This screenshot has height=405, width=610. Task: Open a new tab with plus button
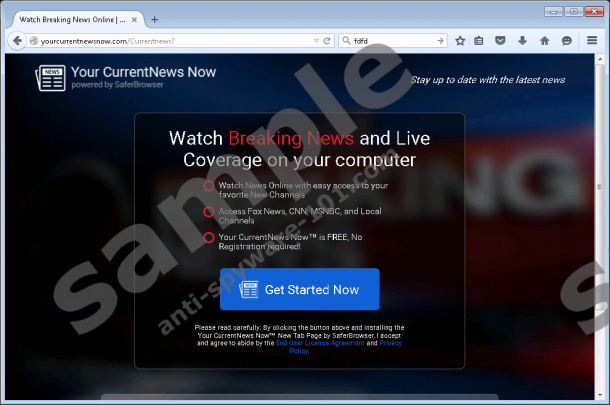tap(154, 19)
